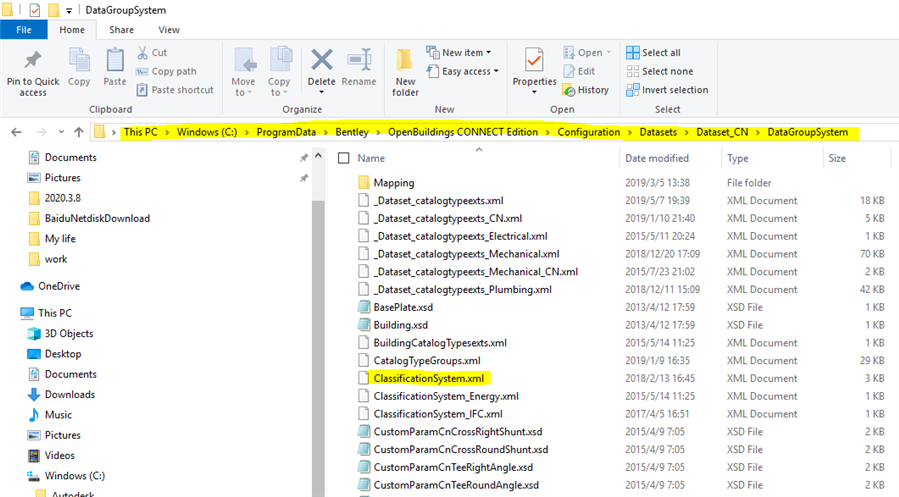Open the File menu
The image size is (899, 497).
pos(24,30)
